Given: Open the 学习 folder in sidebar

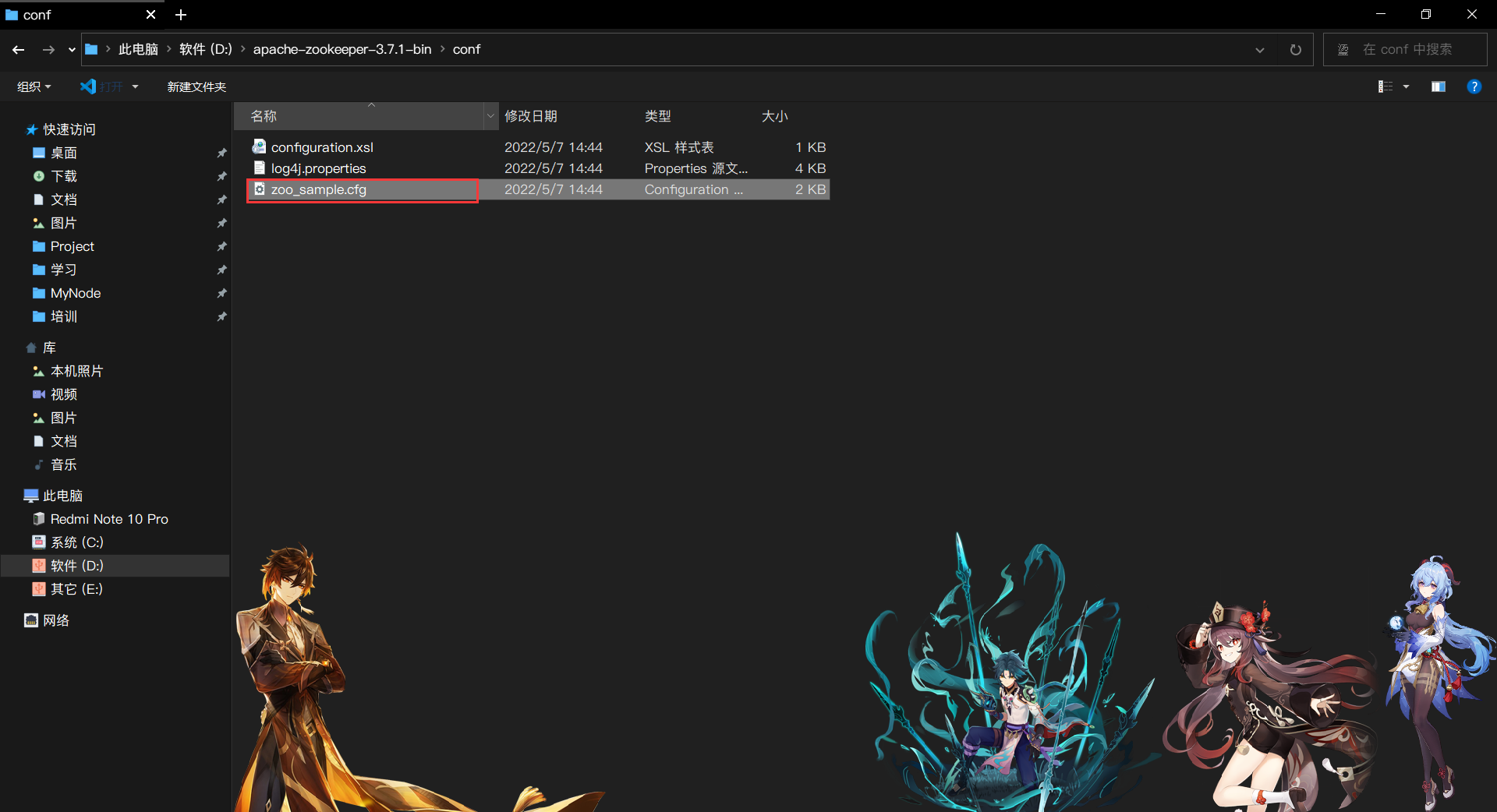Looking at the screenshot, I should click(64, 270).
